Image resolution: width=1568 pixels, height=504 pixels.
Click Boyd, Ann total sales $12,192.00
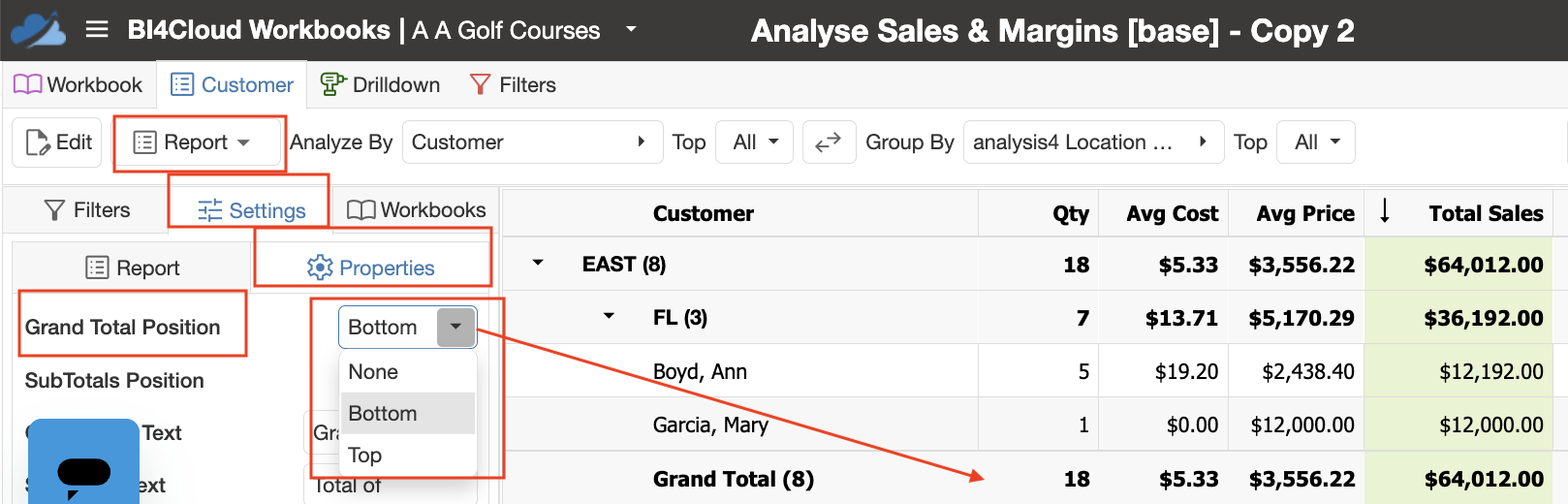click(x=1490, y=371)
